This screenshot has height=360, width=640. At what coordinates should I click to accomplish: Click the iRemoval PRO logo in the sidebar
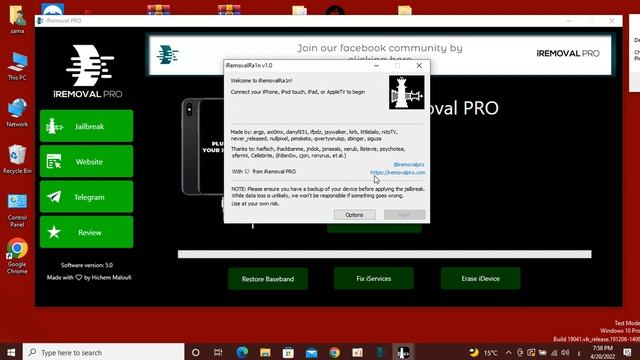87,71
